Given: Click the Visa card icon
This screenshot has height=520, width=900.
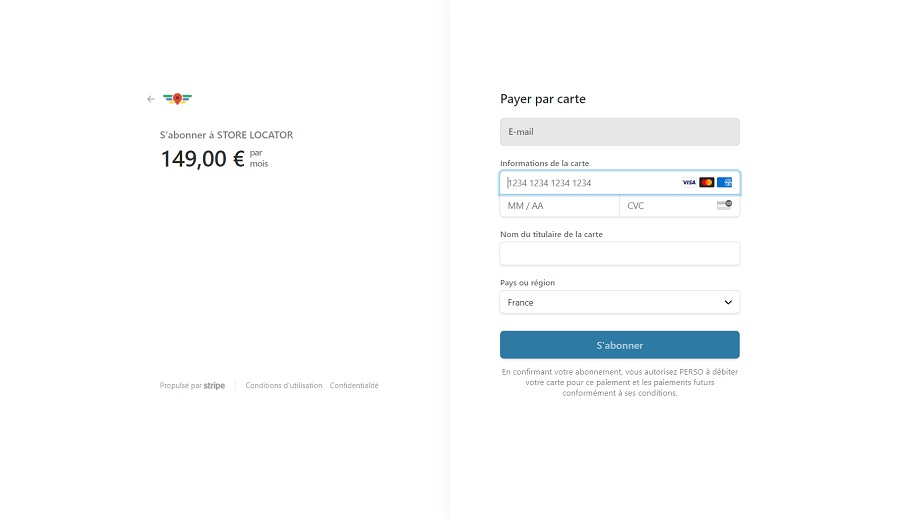Looking at the screenshot, I should (689, 183).
